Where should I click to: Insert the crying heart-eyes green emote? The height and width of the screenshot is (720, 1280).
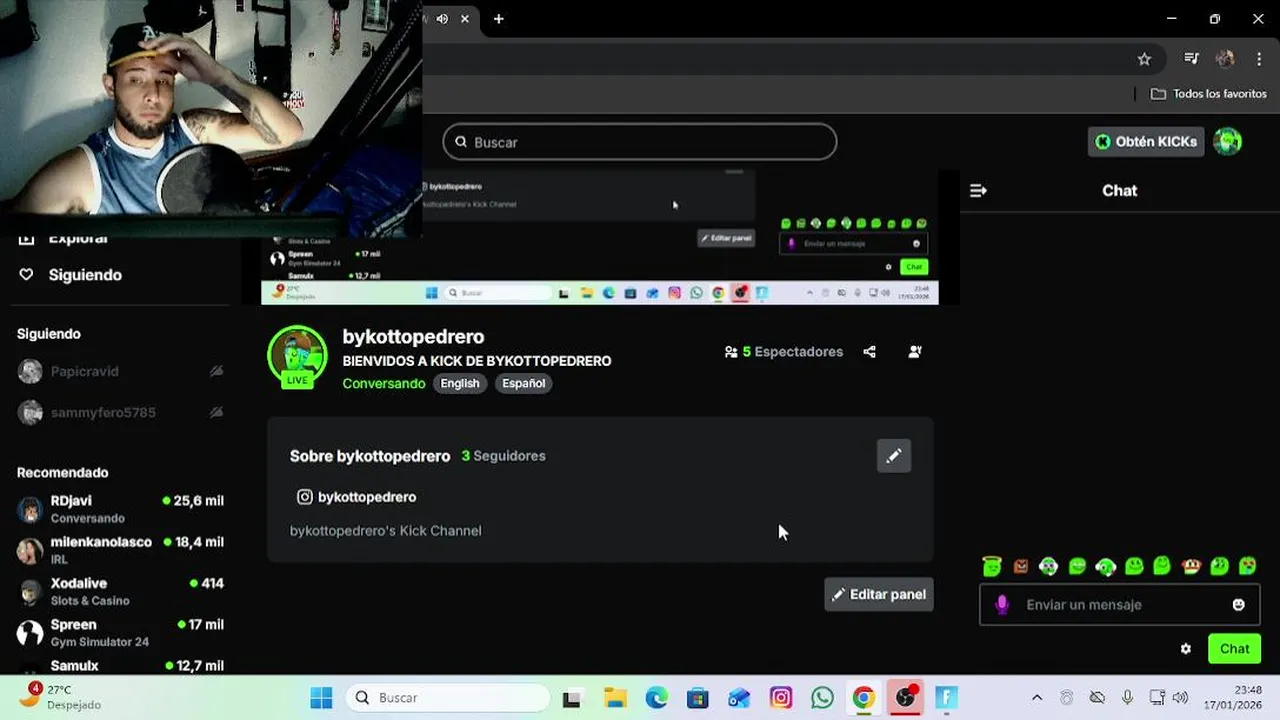[1248, 566]
